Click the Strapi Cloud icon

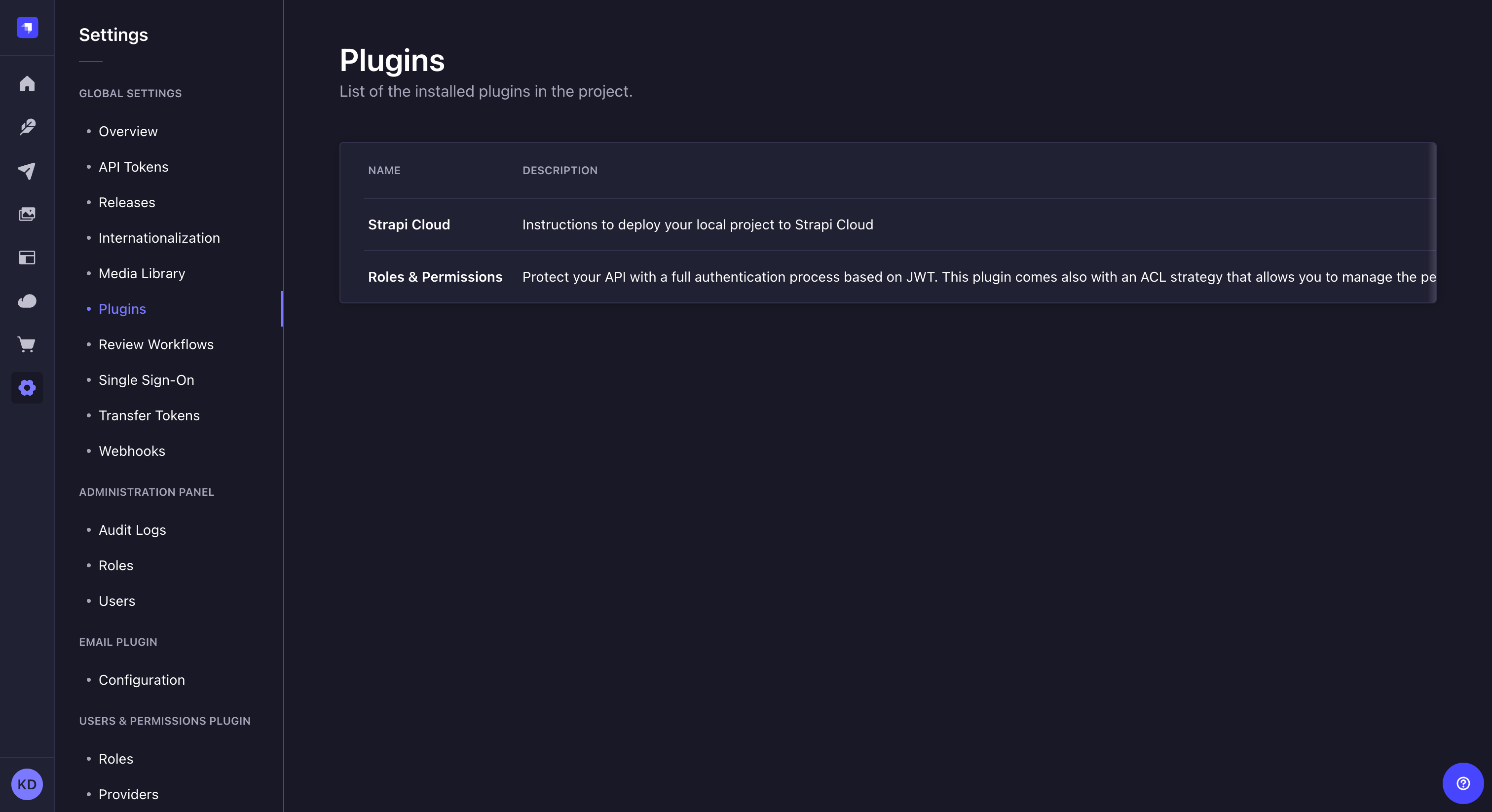pyautogui.click(x=27, y=301)
